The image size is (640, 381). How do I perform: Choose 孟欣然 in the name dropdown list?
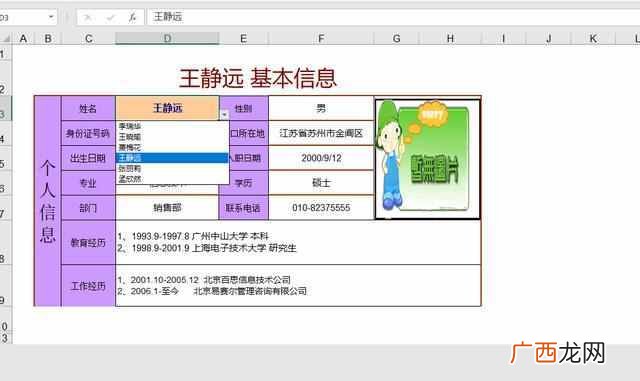(172, 179)
